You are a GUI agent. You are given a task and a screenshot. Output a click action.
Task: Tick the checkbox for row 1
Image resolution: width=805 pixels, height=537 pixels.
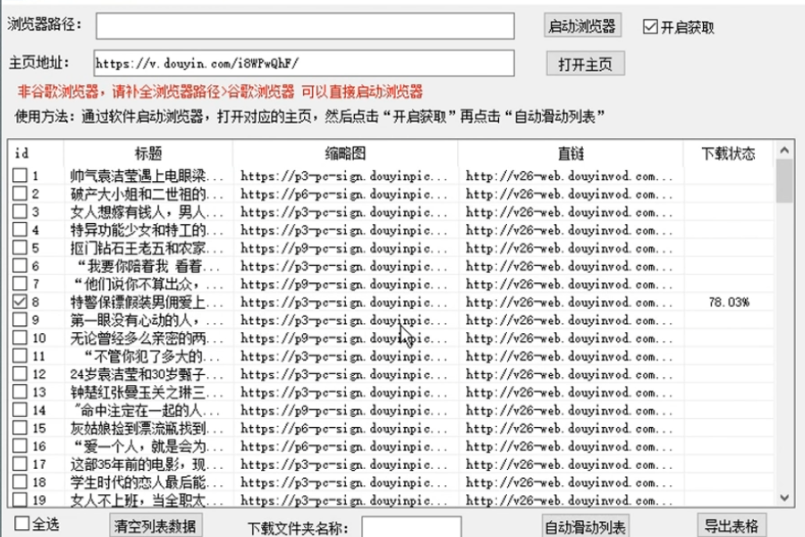[x=20, y=177]
